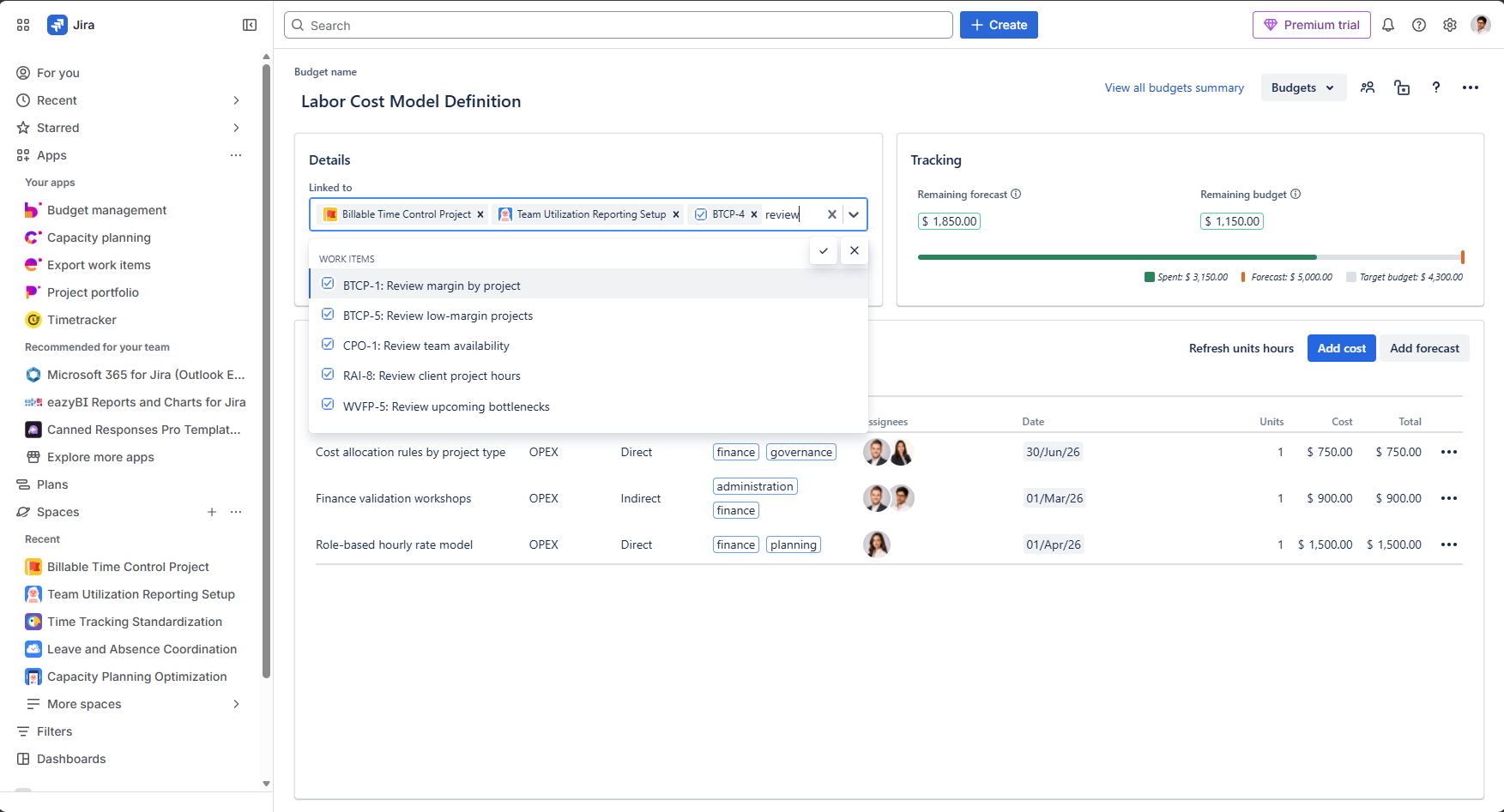This screenshot has width=1504, height=812.
Task: Add a new space plus icon
Action: 212,512
